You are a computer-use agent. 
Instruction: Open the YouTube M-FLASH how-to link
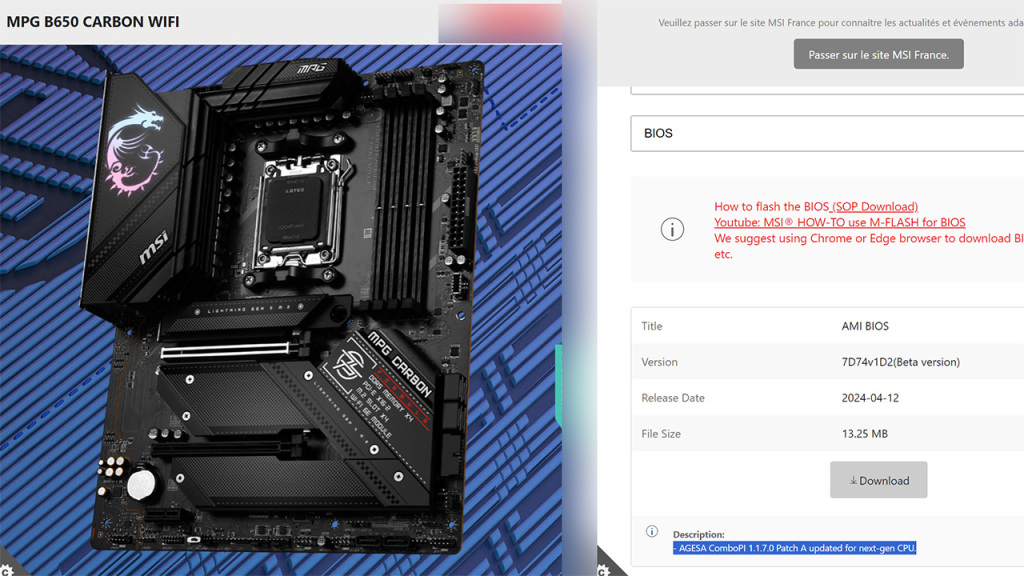[839, 222]
